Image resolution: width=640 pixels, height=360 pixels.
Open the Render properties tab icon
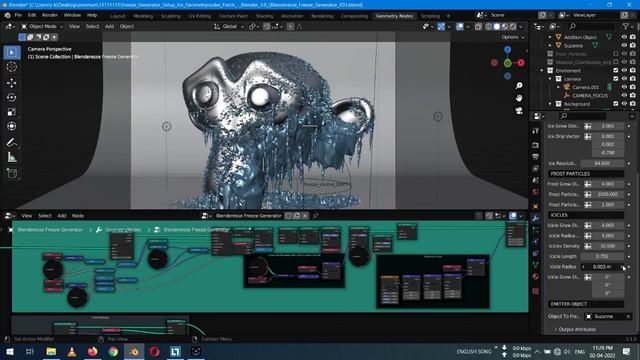[536, 145]
